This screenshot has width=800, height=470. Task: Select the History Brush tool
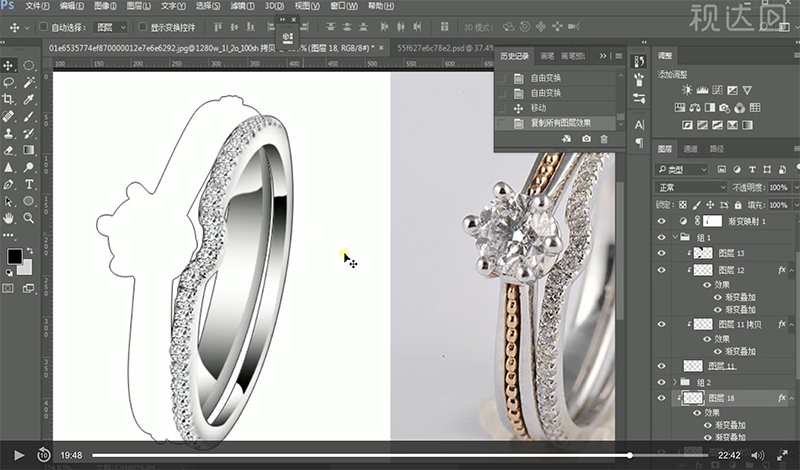29,133
